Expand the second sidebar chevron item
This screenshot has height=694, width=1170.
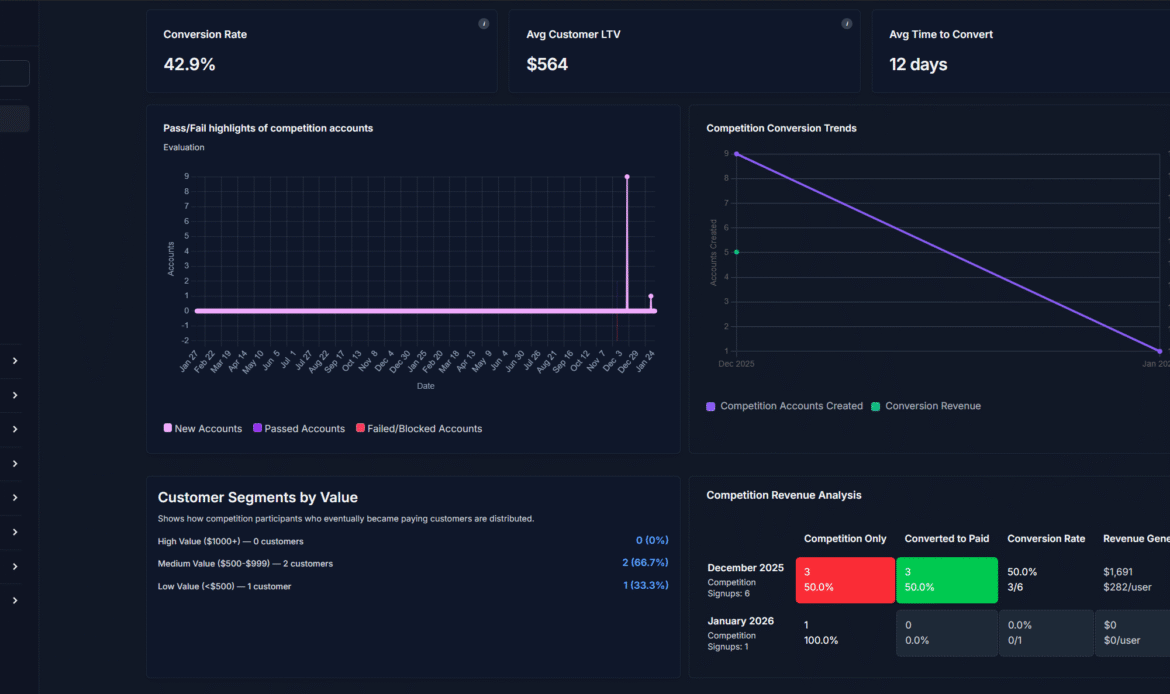click(x=15, y=395)
